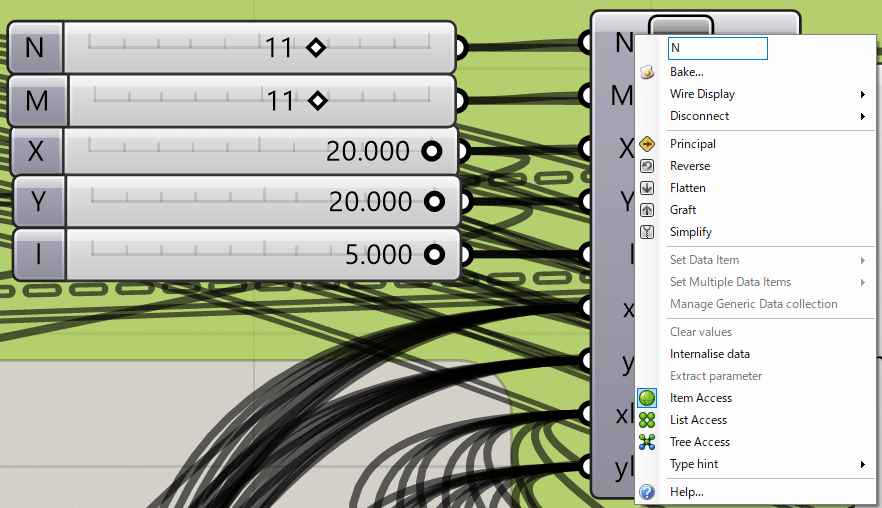882x508 pixels.
Task: Click the Type hint submenu arrow
Action: pyautogui.click(x=862, y=465)
